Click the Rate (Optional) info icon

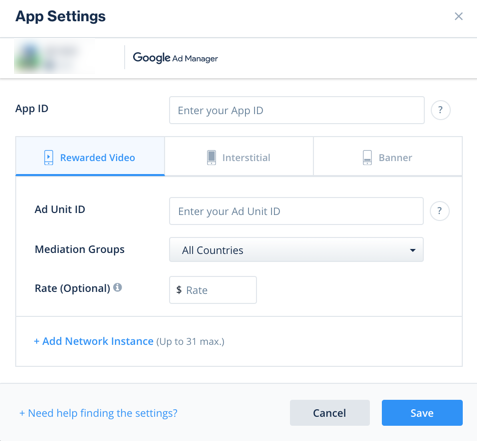coord(117,287)
